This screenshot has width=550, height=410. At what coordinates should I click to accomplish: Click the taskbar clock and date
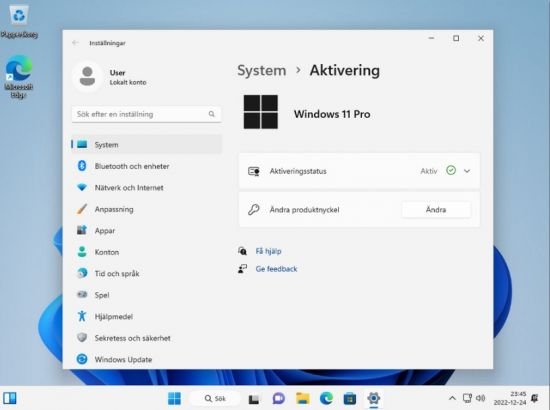[510, 398]
